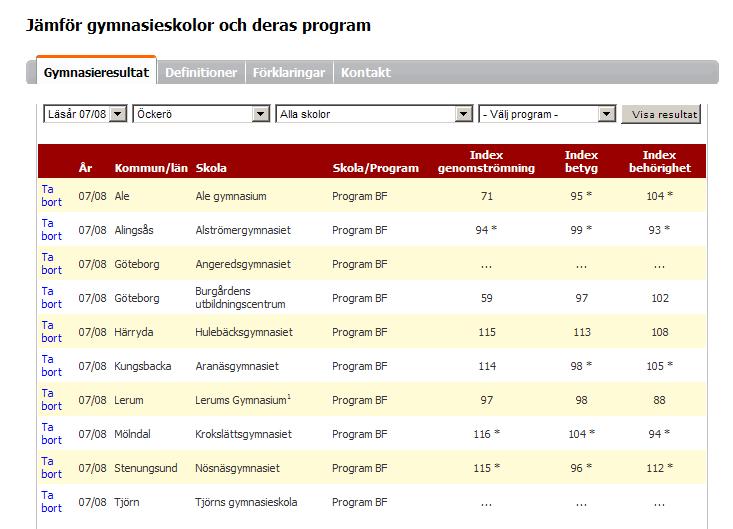The width and height of the screenshot is (733, 529).
Task: Click behörighet value 105 for Aranäsgymnasiet
Action: pos(660,366)
